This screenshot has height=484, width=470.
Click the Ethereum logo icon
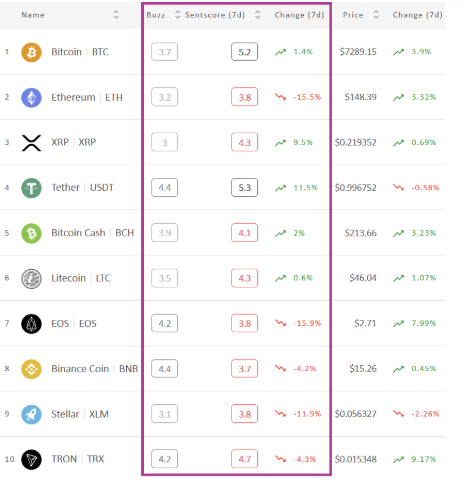pos(31,98)
